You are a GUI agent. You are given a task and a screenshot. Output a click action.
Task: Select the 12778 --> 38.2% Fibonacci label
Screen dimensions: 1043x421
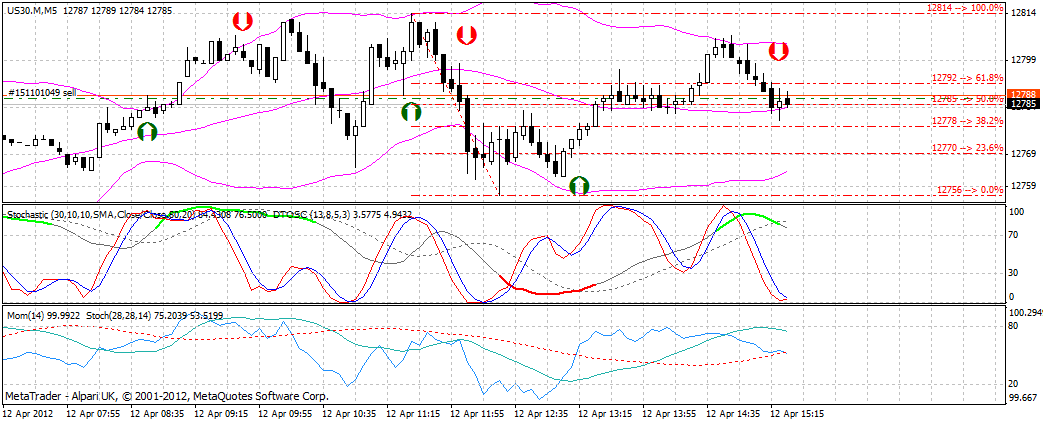[x=967, y=120]
